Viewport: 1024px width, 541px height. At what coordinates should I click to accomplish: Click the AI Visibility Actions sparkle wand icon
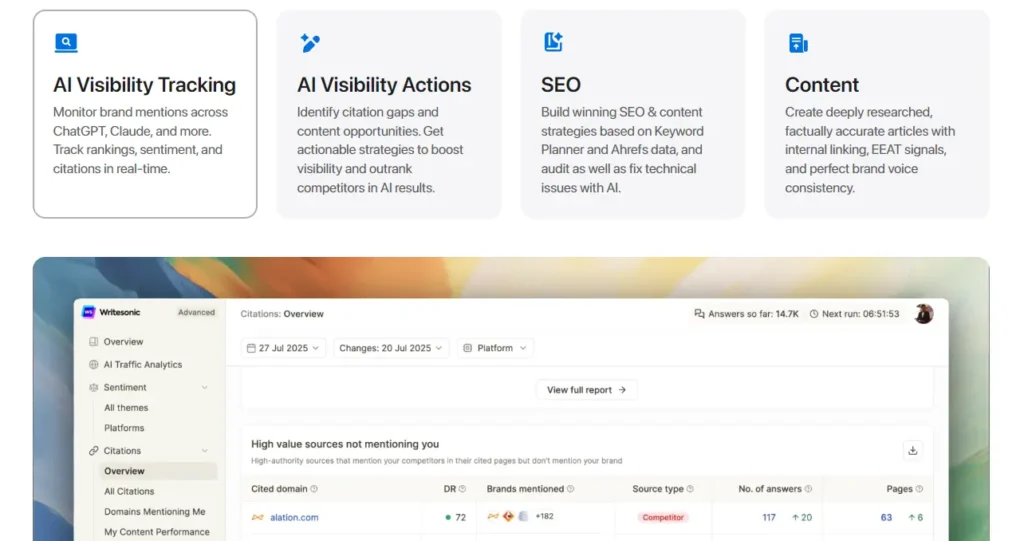pos(310,42)
